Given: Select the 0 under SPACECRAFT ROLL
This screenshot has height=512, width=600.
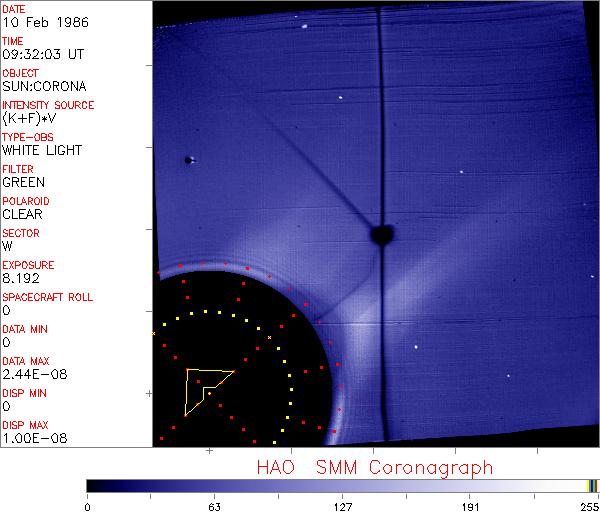Looking at the screenshot, I should 6,310.
